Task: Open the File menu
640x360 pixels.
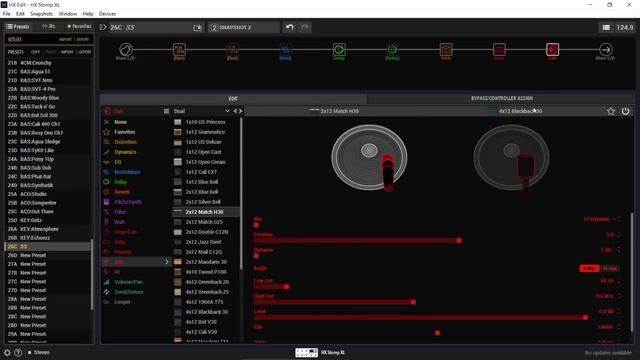Action: click(x=7, y=13)
